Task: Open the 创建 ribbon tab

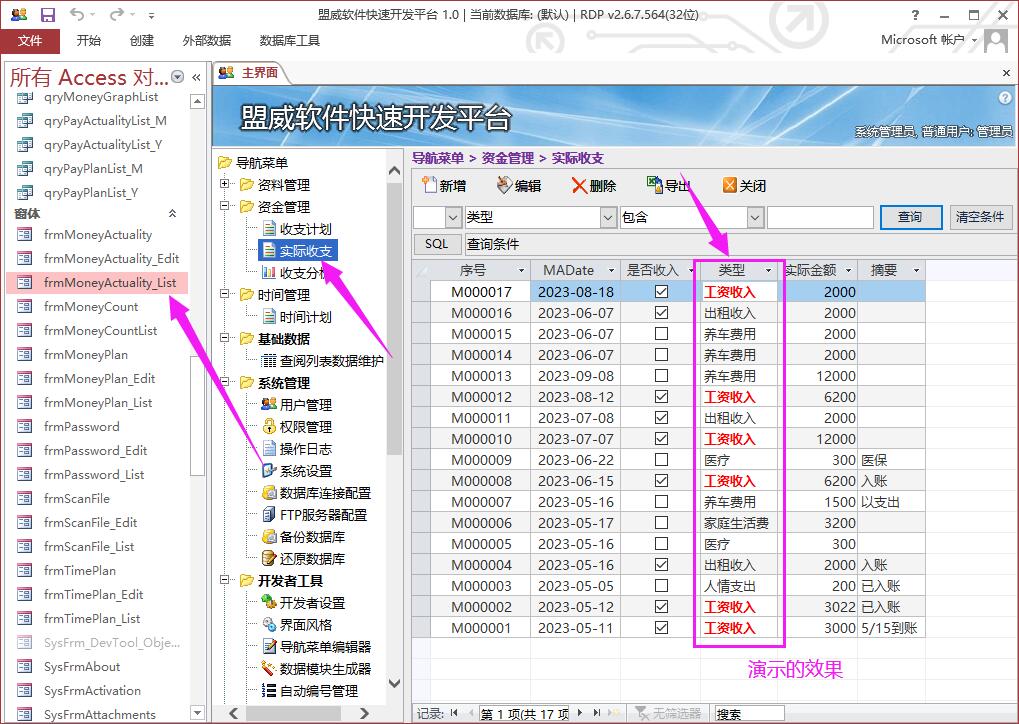Action: (x=141, y=41)
